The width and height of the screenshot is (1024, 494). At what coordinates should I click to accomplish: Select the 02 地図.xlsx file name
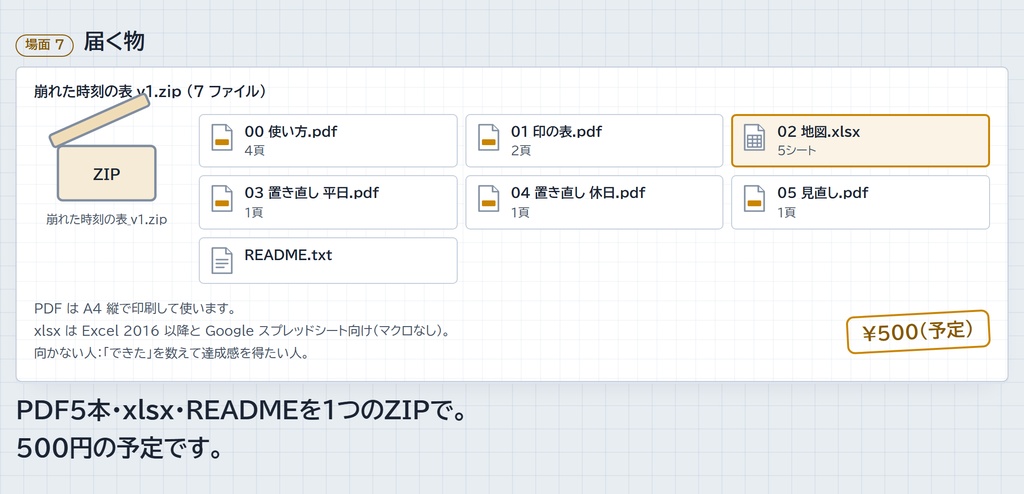click(818, 131)
